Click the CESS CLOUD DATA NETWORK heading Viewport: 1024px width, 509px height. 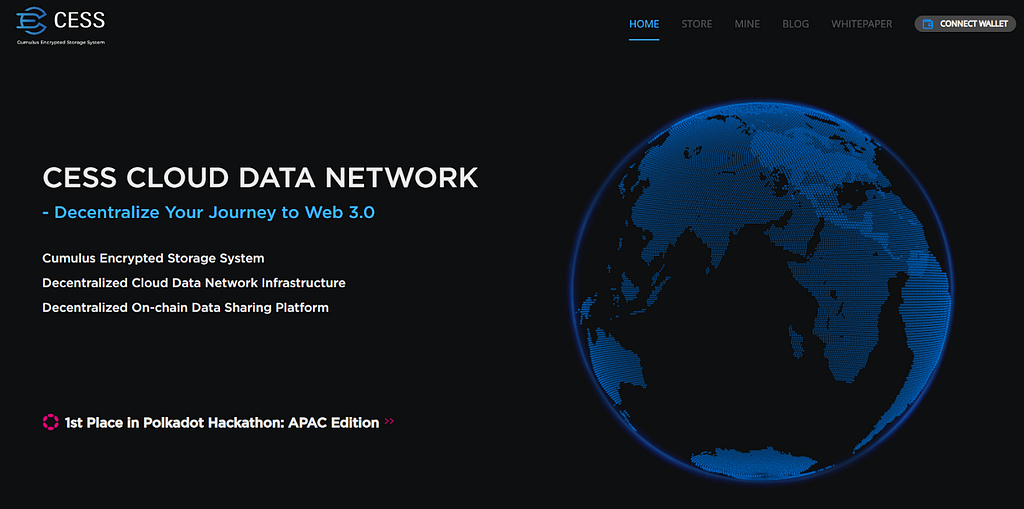coord(260,178)
